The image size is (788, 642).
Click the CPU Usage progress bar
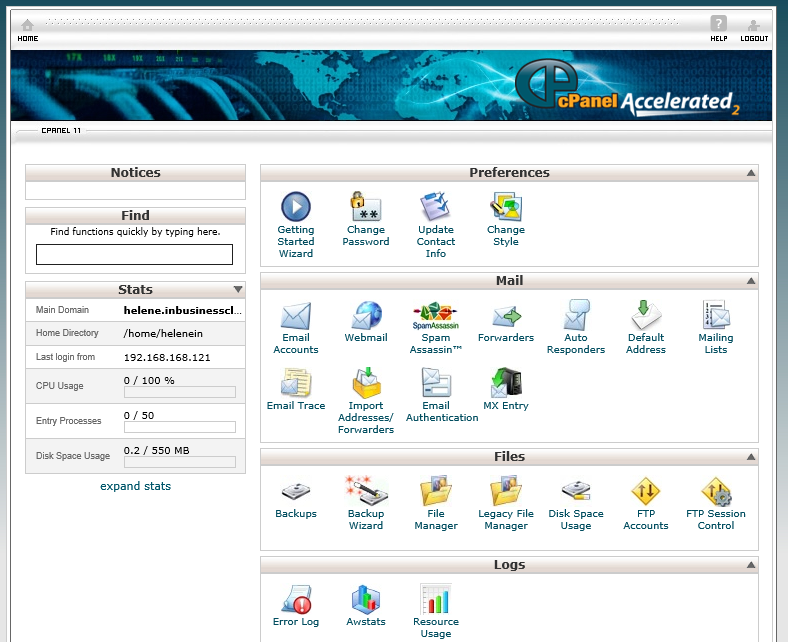coord(180,392)
